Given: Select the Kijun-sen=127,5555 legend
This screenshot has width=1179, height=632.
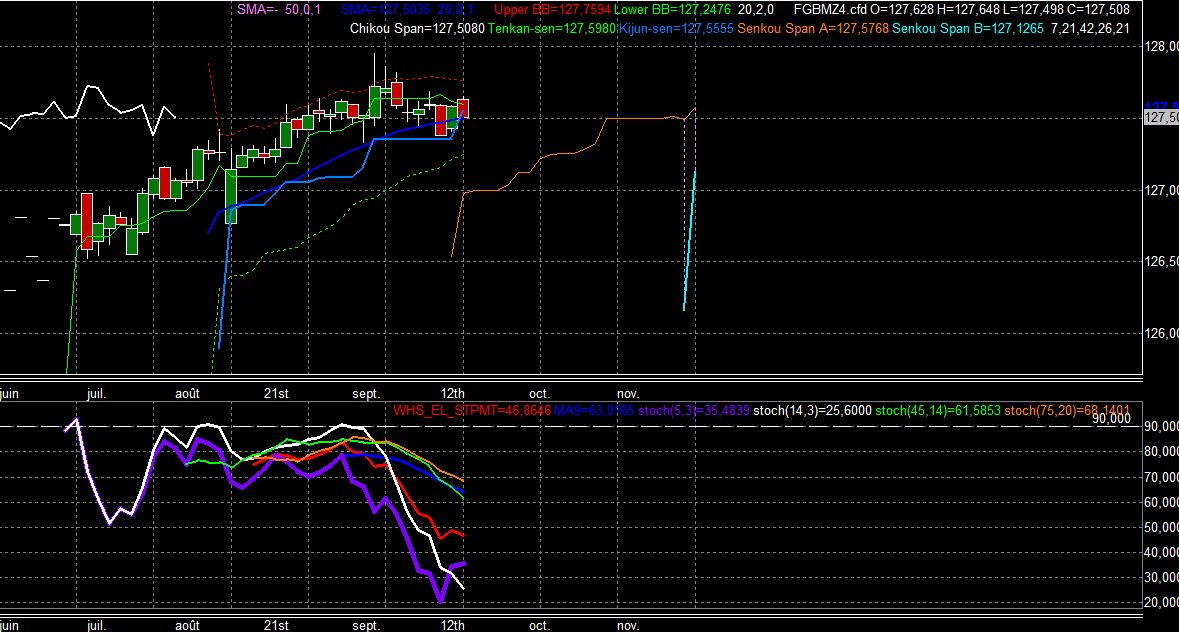Looking at the screenshot, I should point(675,29).
